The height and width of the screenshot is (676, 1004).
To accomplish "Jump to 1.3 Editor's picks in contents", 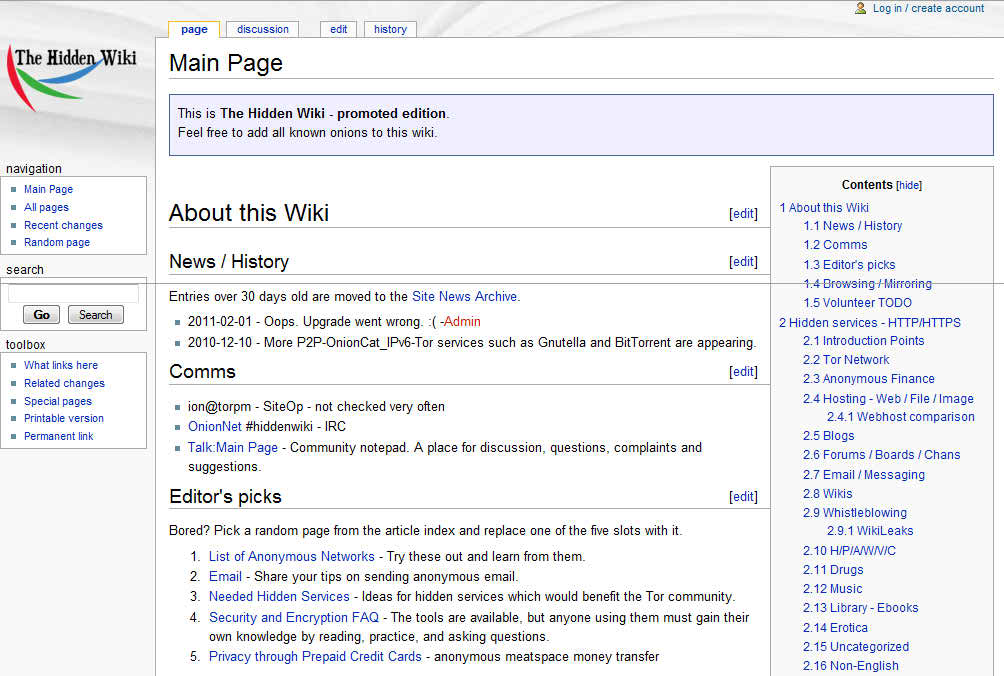I will coord(850,265).
